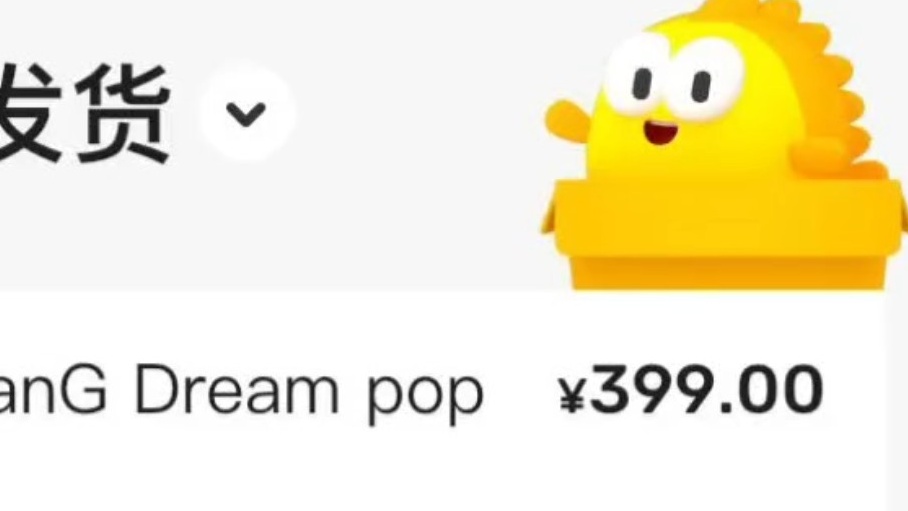Click the yen currency symbol
Viewport: 908px width, 511px height.
point(572,394)
